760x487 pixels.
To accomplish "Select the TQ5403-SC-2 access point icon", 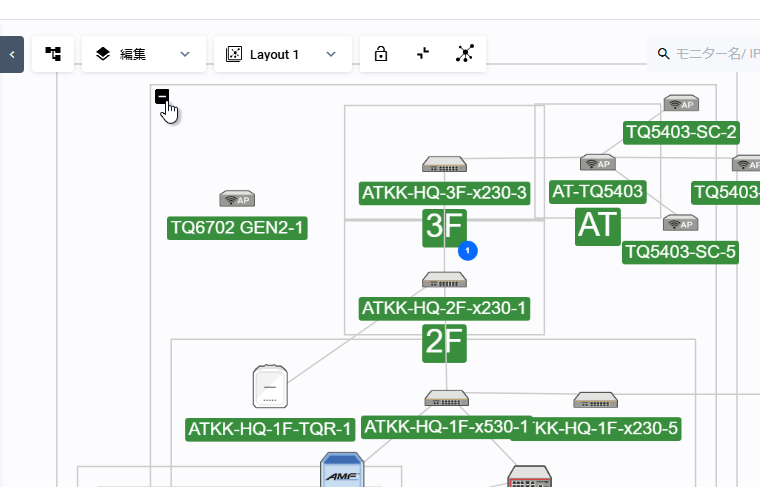I will [681, 103].
